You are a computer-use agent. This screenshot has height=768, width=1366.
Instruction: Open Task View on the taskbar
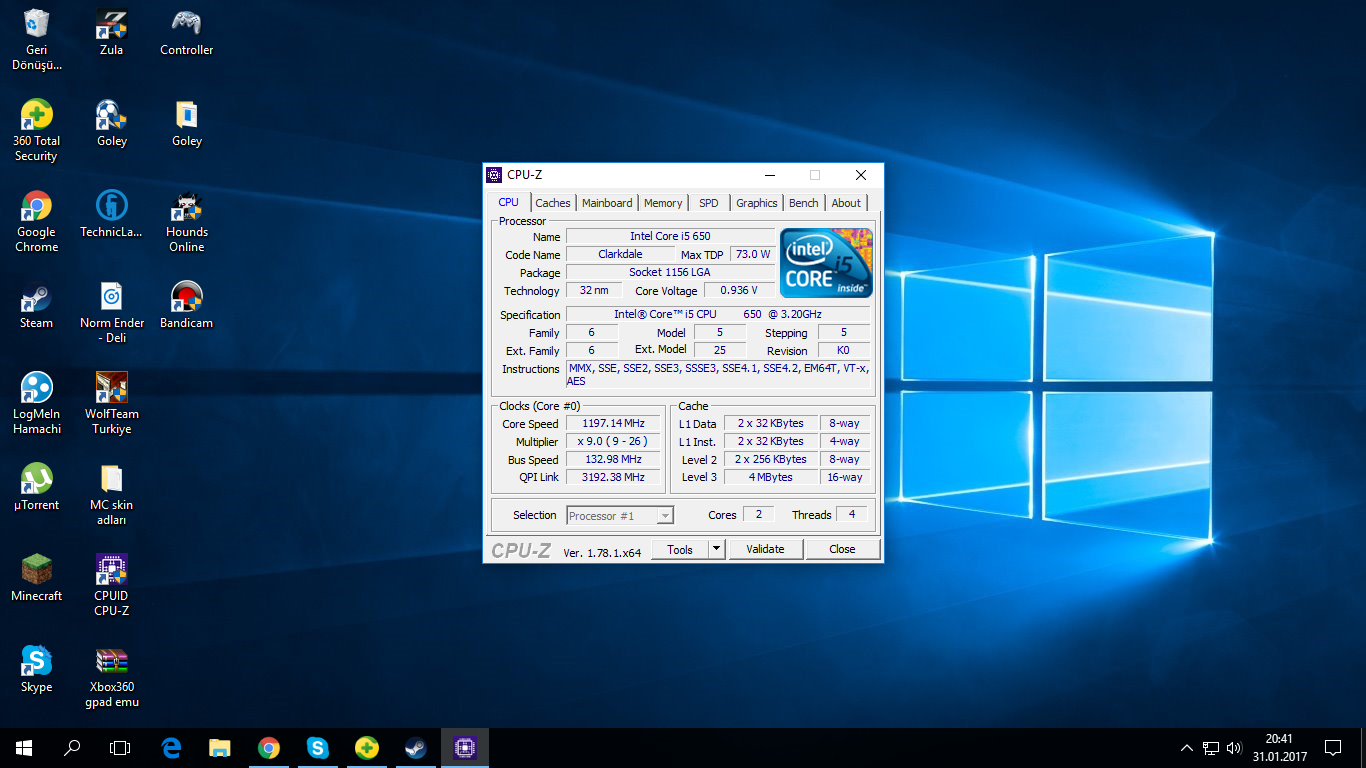[x=120, y=747]
